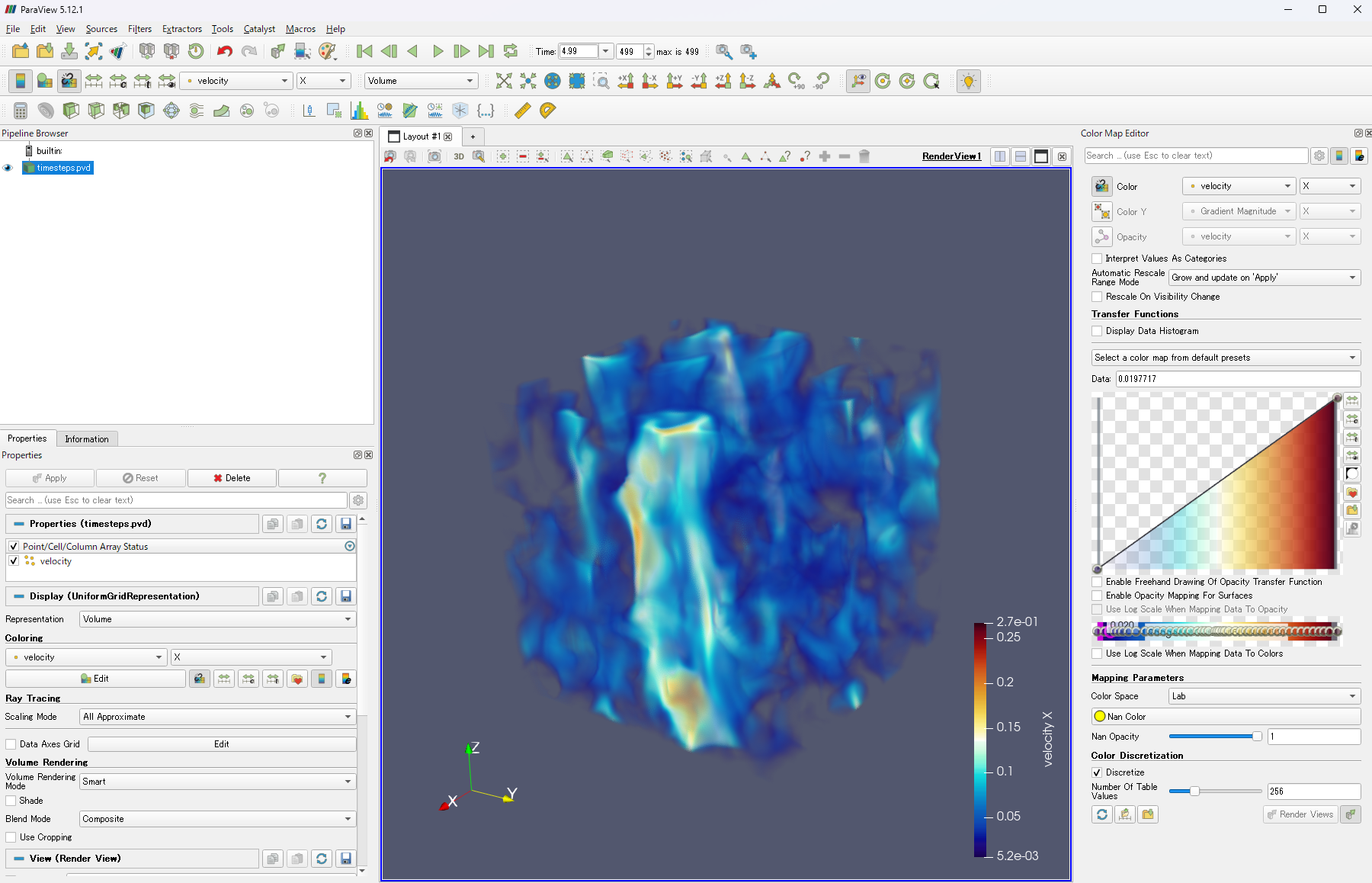Screen dimensions: 1372x883
Task: Select a color map from default presets
Action: click(1226, 358)
